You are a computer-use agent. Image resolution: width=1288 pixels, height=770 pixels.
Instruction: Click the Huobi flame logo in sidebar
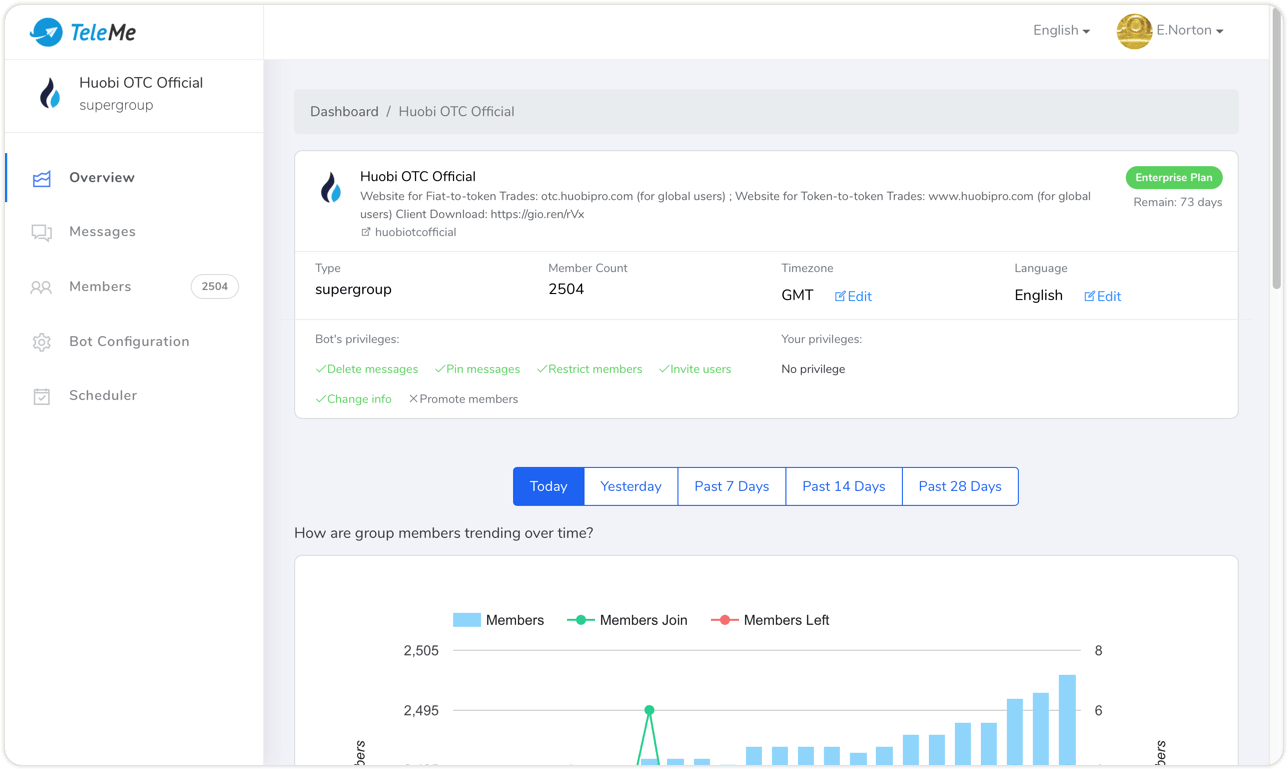pyautogui.click(x=50, y=94)
